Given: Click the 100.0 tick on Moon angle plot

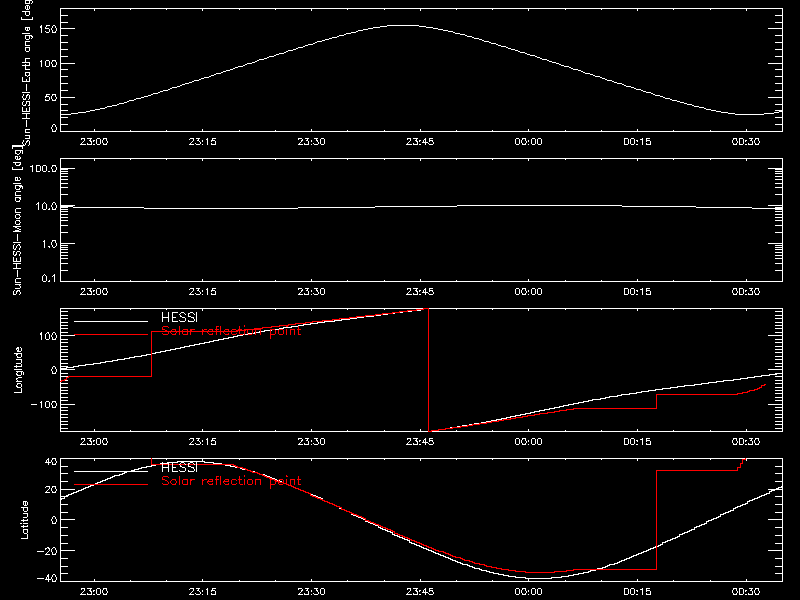Looking at the screenshot, I should tap(43, 168).
